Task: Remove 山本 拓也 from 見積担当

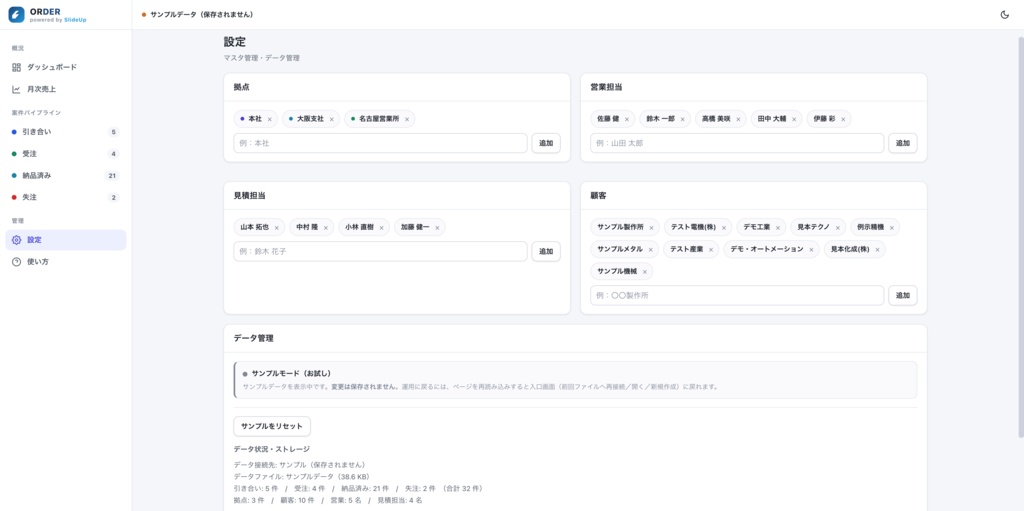Action: click(277, 227)
